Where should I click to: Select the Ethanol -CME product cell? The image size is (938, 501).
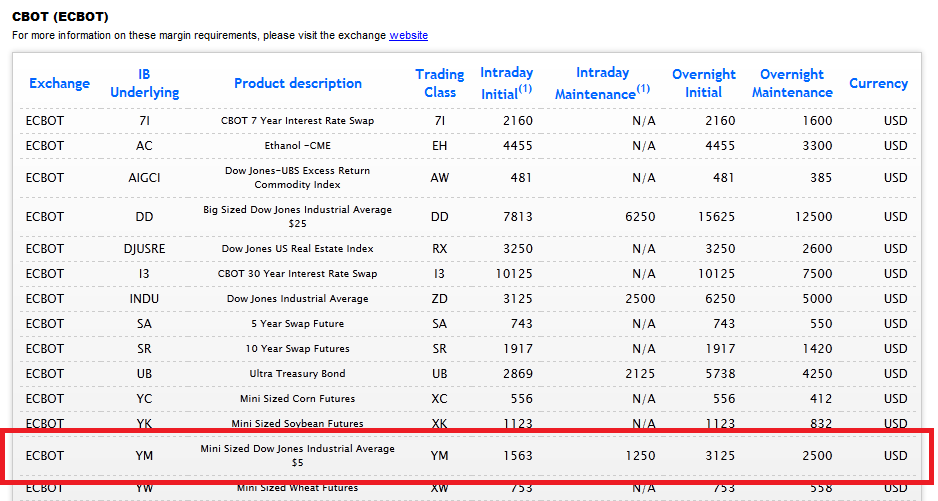(297, 145)
